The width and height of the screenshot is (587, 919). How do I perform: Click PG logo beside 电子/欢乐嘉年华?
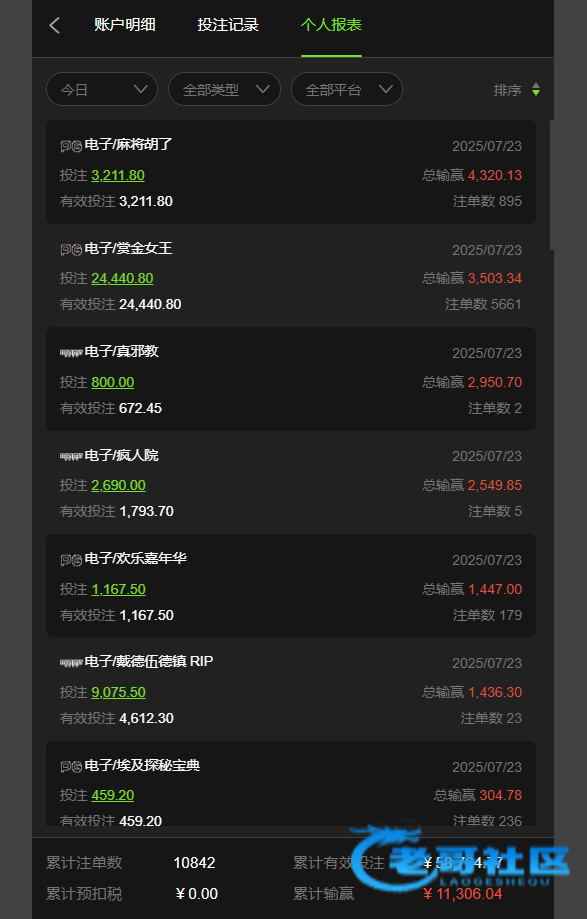(x=71, y=560)
